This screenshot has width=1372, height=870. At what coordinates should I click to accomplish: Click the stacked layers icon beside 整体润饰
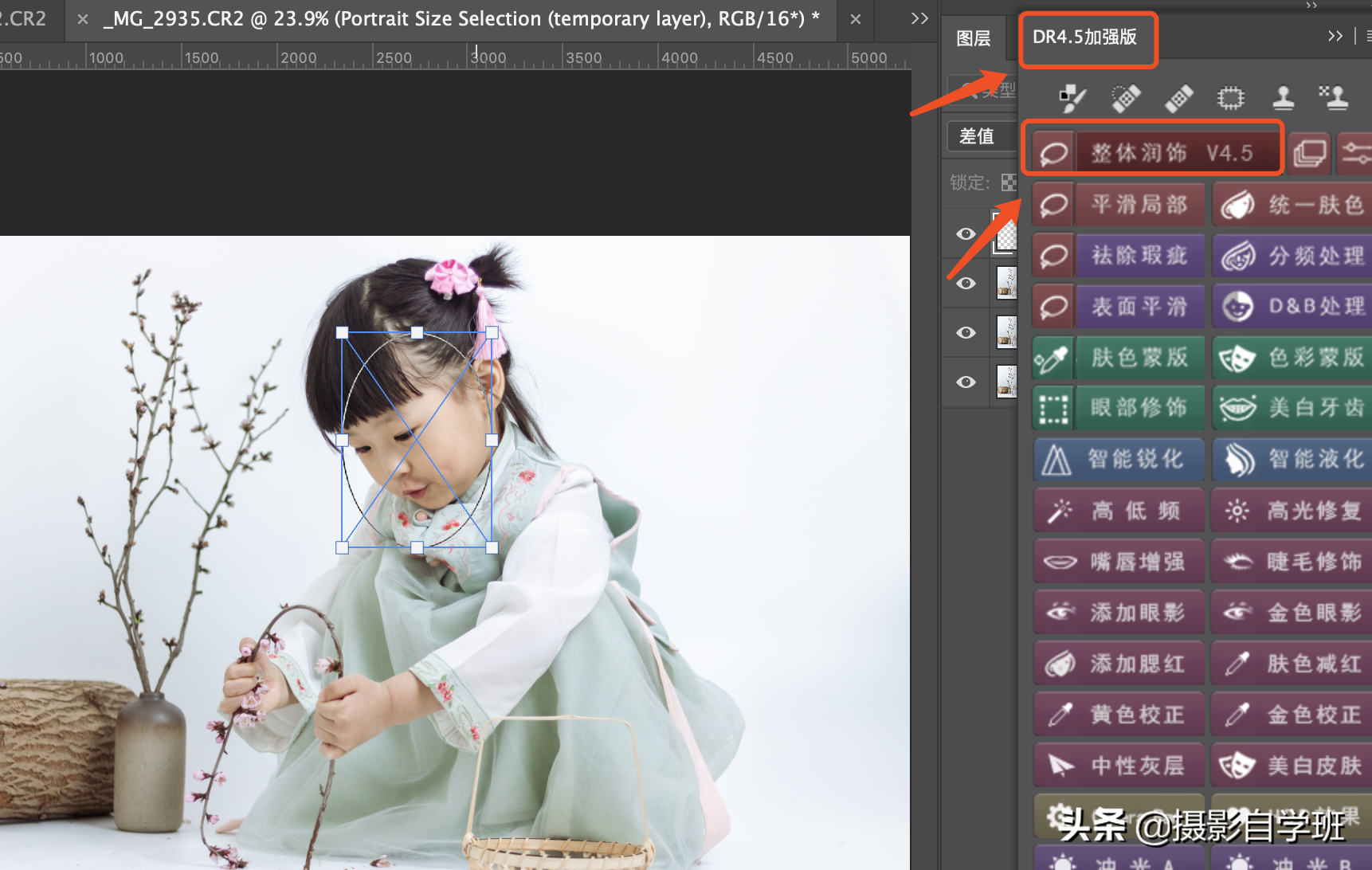pyautogui.click(x=1309, y=152)
